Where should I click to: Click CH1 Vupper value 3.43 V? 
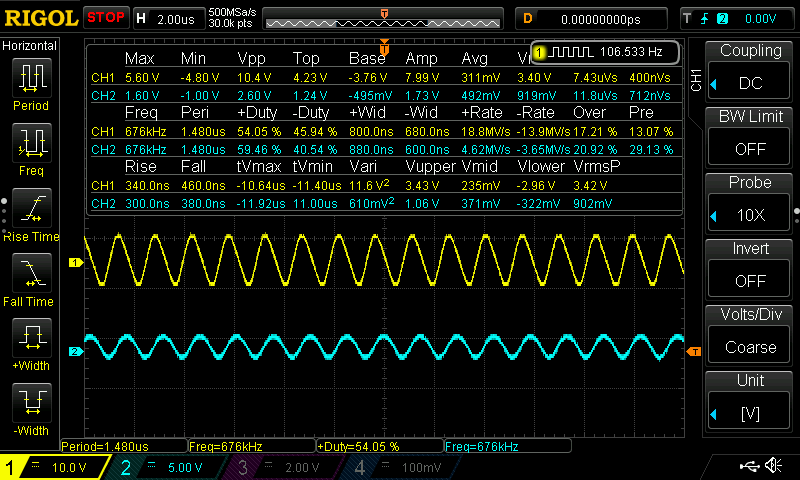pos(422,186)
